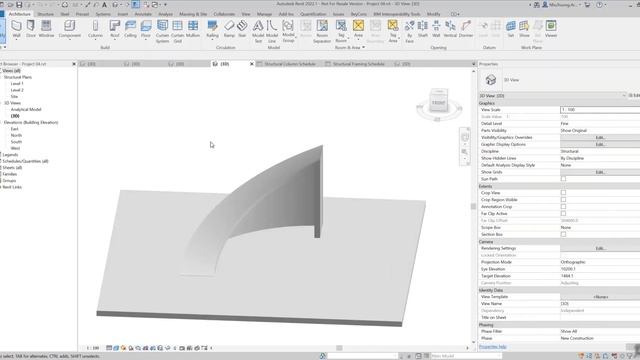The image size is (640, 360).
Task: Select the Column tool
Action: 95,29
